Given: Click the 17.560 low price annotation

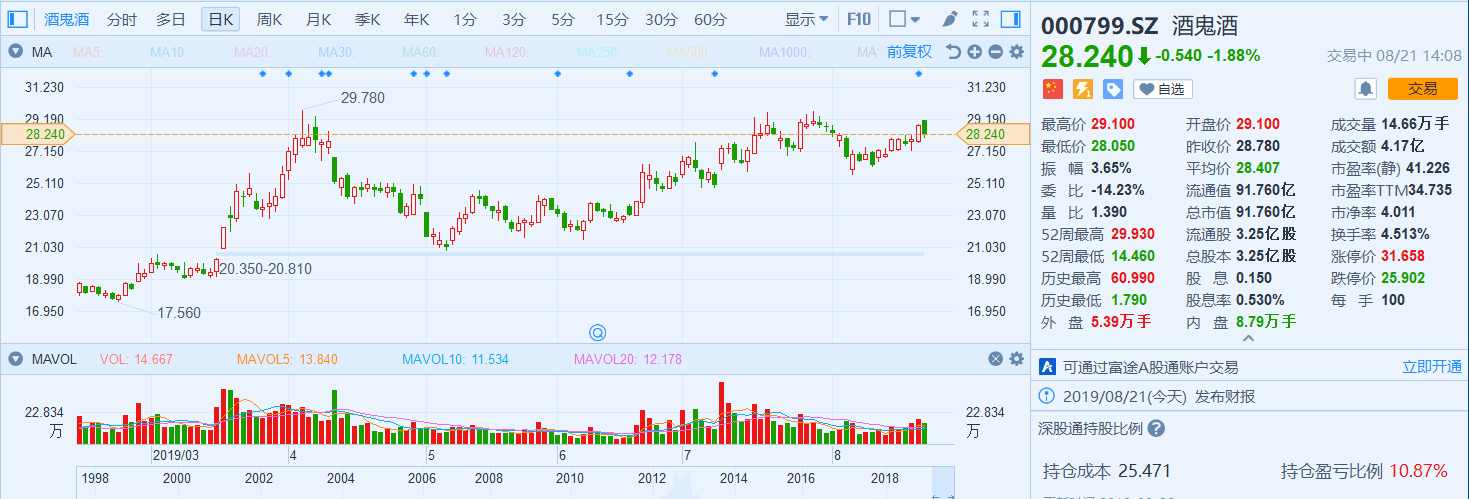Looking at the screenshot, I should [179, 313].
